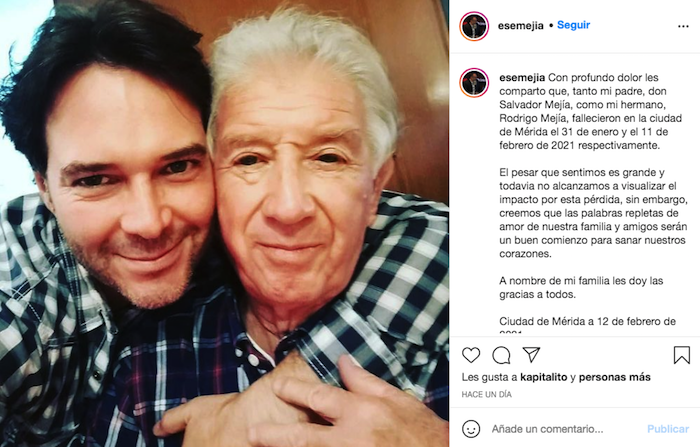Click the avatar next to the caption
Viewport: 700px width, 447px height.
tap(474, 83)
